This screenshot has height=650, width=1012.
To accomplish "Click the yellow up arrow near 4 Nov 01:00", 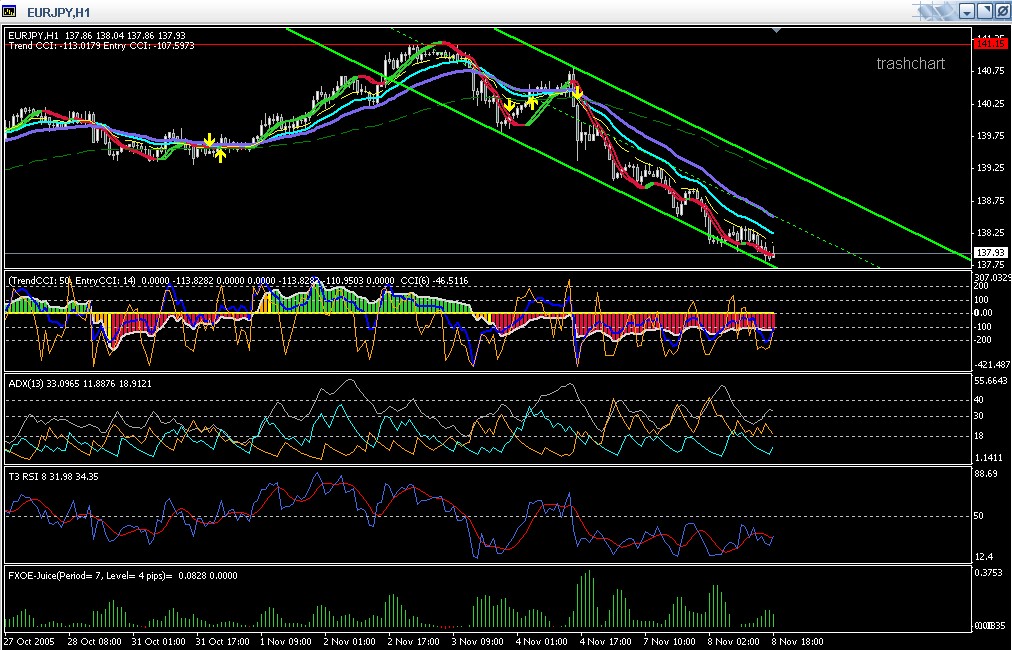I will click(x=532, y=101).
